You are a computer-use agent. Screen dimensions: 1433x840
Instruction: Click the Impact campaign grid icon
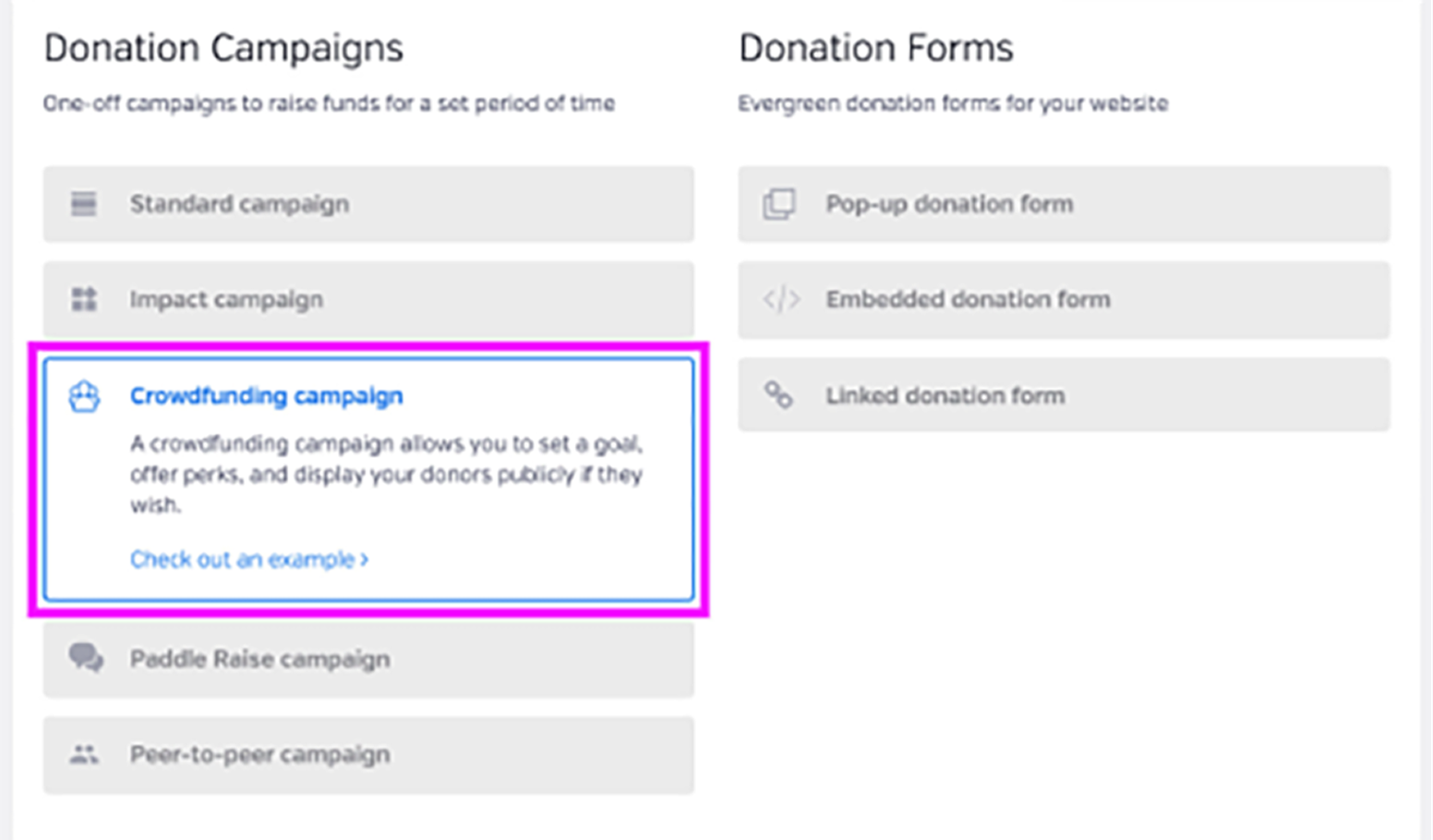pos(84,299)
